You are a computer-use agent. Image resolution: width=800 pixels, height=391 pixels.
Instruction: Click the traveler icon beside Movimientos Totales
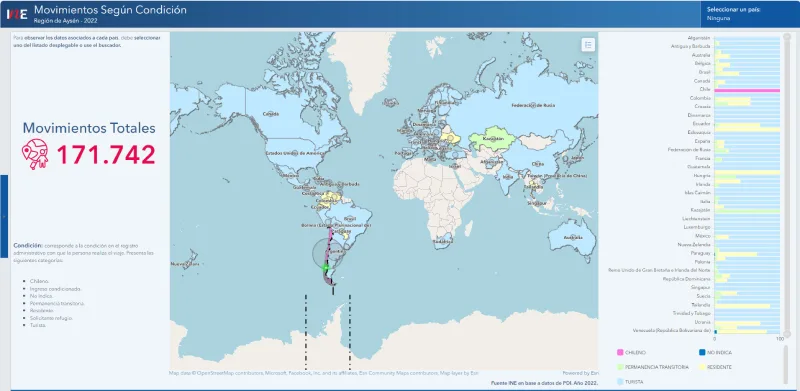(x=35, y=154)
